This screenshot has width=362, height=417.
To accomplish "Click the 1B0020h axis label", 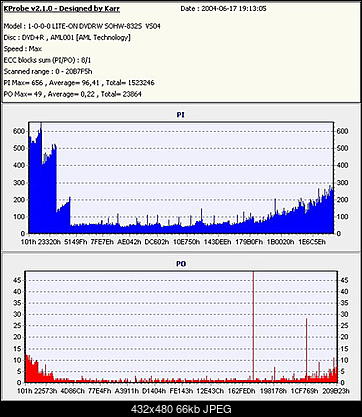I will point(280,242).
